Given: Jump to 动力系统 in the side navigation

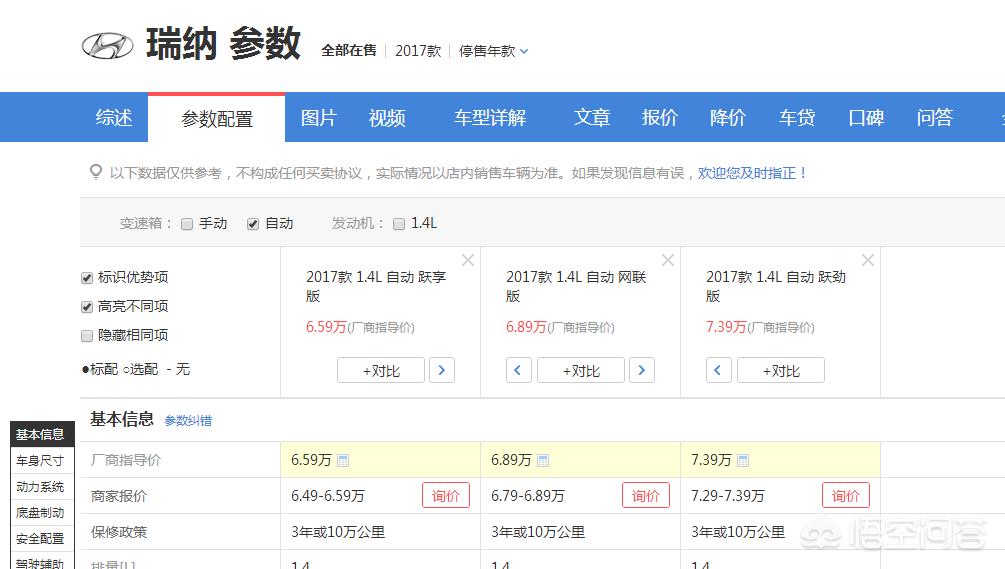Looking at the screenshot, I should coord(42,487).
